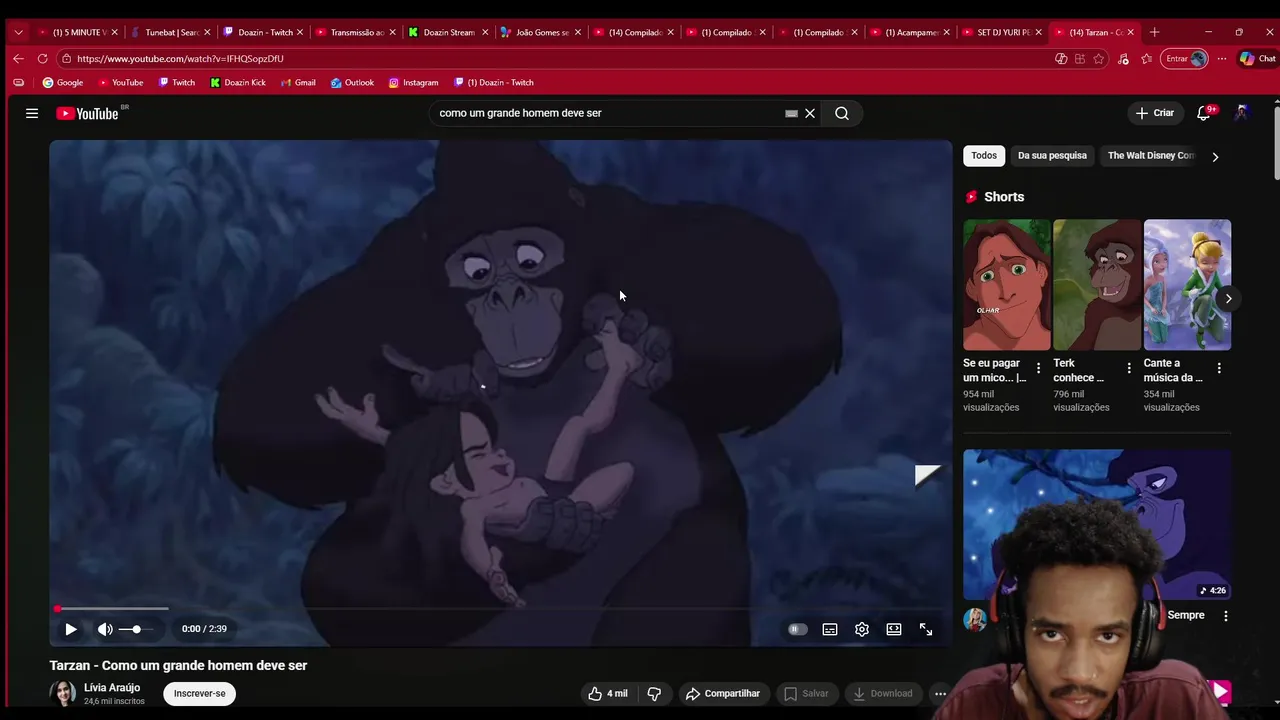Open on-screen keyboard icon in search box

[791, 113]
